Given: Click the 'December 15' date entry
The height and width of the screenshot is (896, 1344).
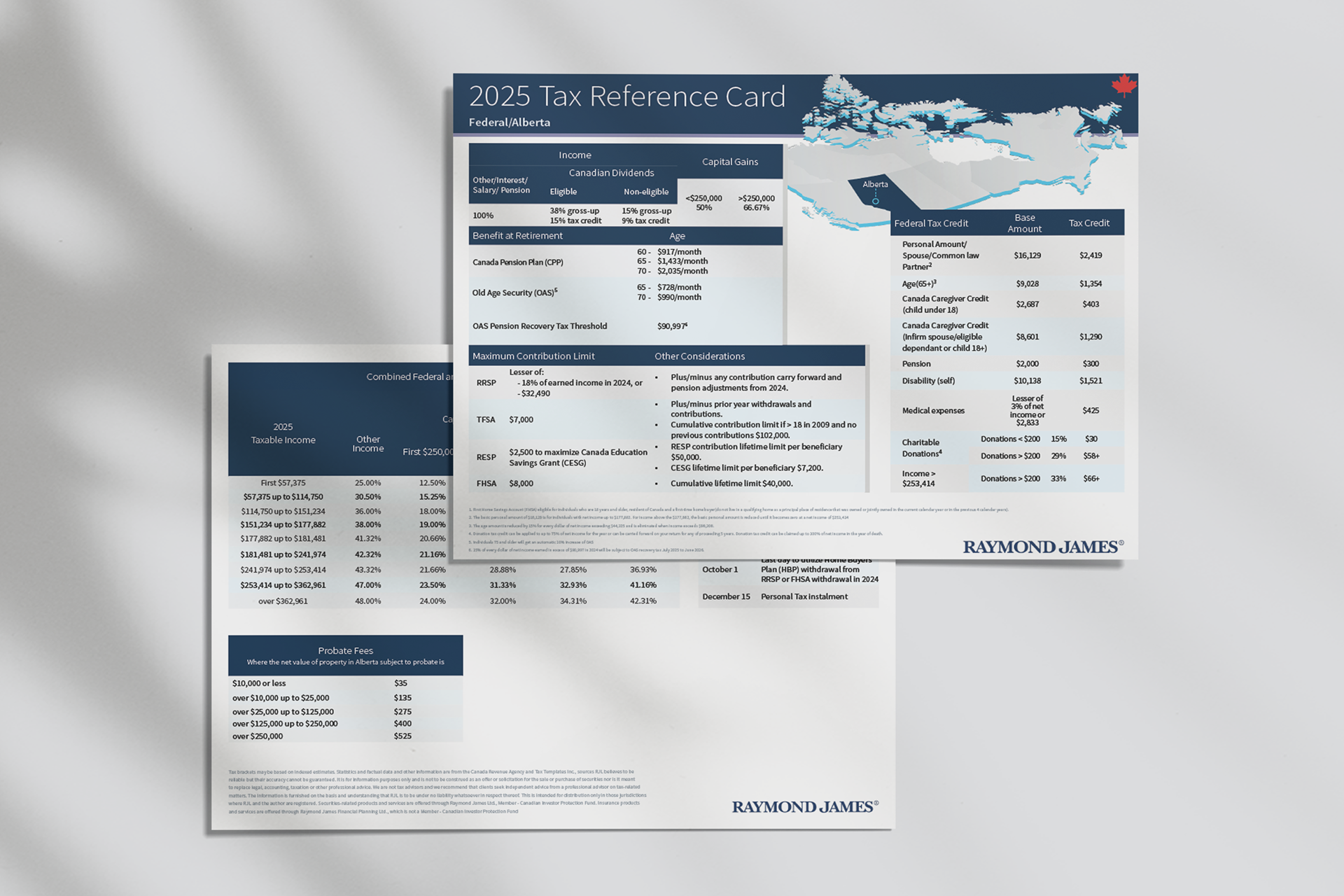Looking at the screenshot, I should tap(726, 597).
